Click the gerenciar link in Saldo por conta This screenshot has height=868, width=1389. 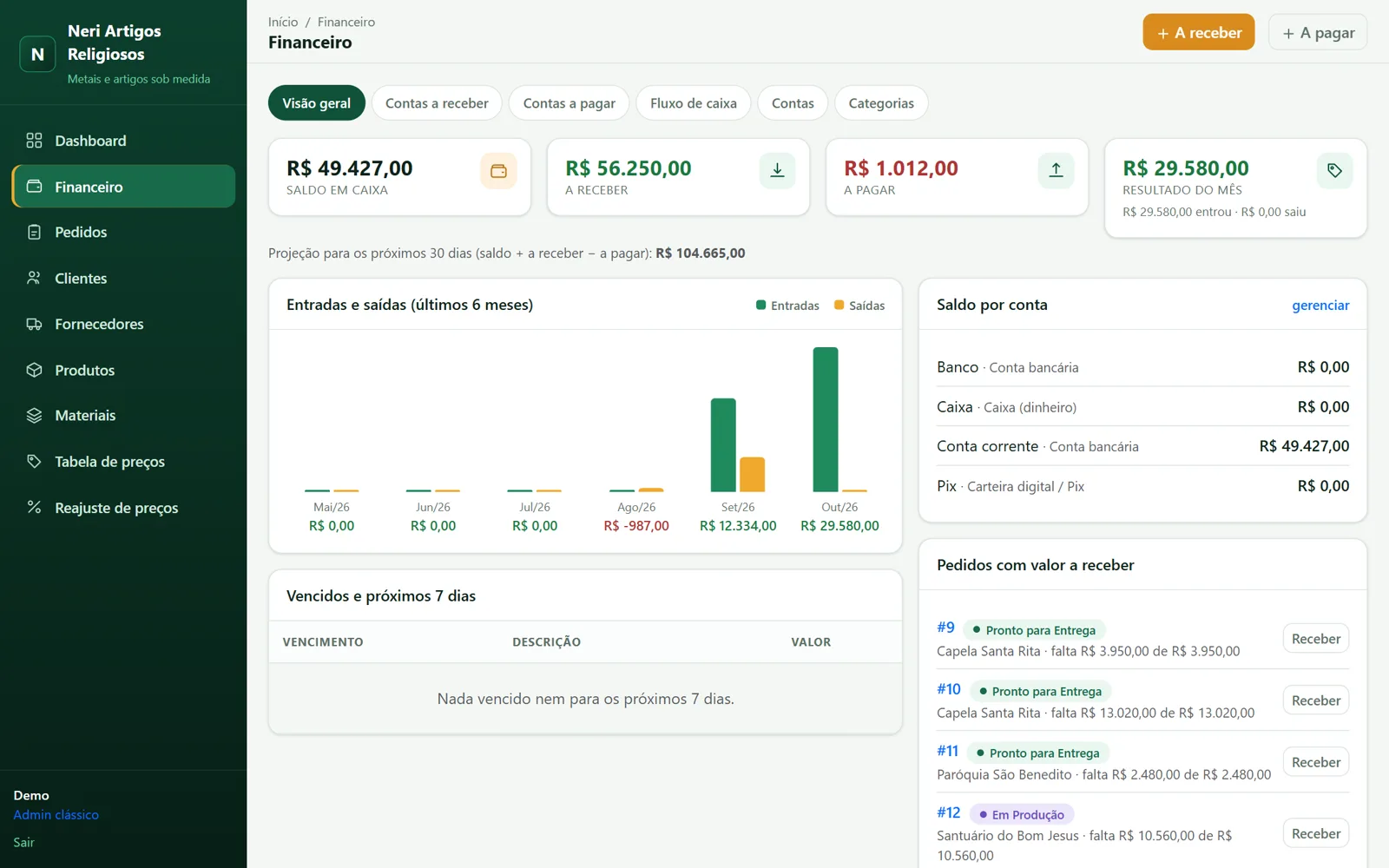[x=1320, y=306]
